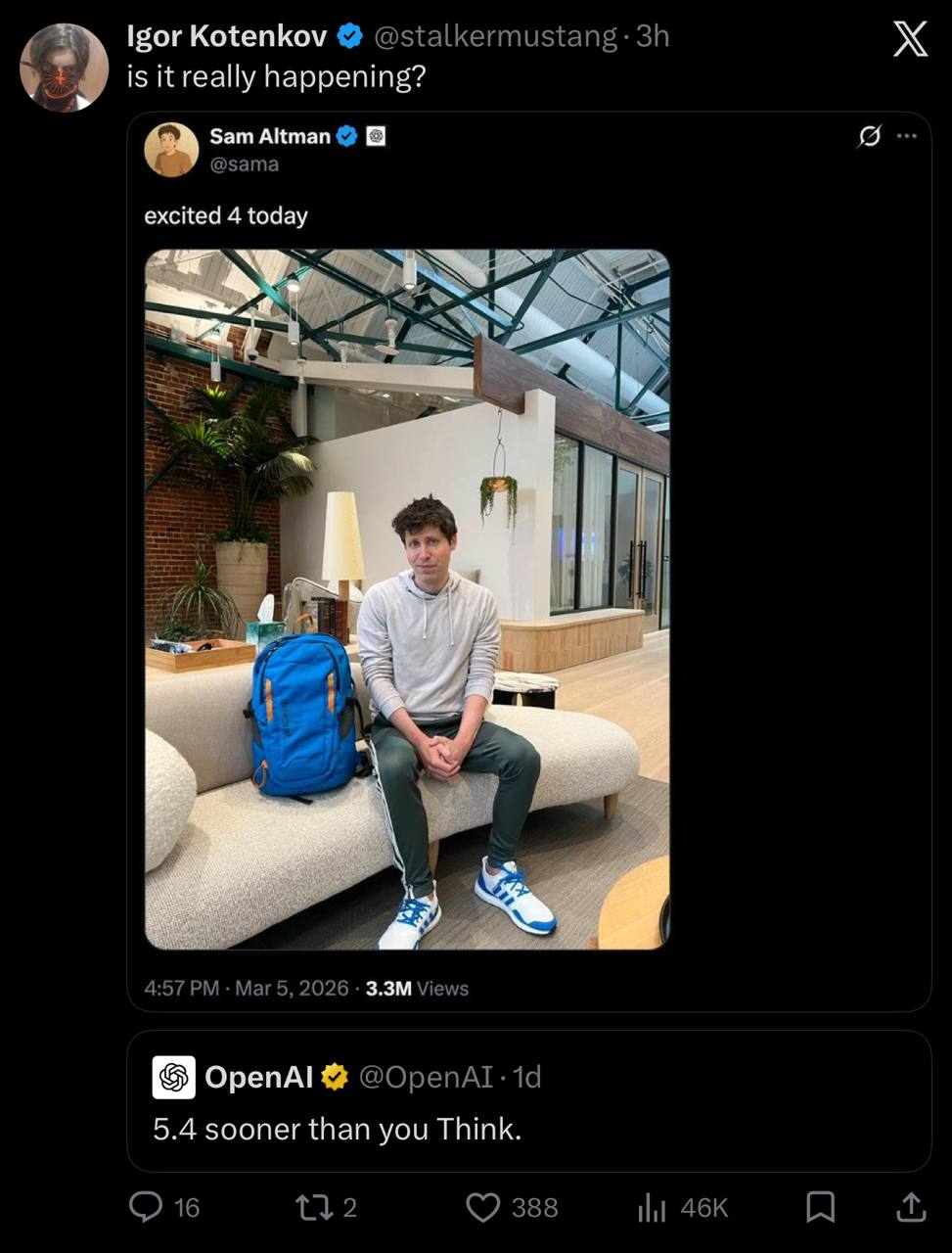Viewport: 952px width, 1253px height.
Task: Click OpenAI affiliation badge beside Sam Altman
Action: (x=376, y=136)
